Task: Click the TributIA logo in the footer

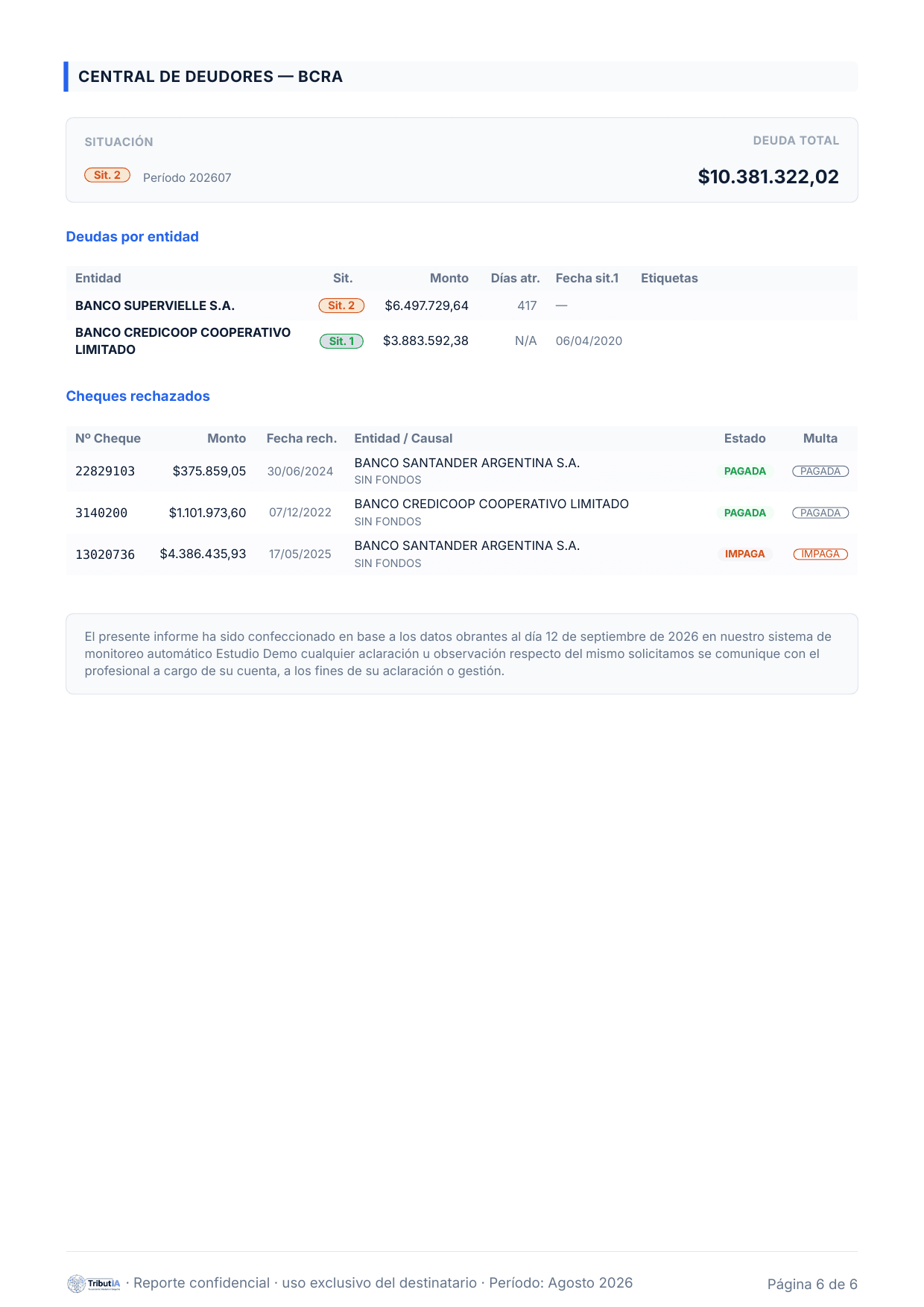Action: [94, 1283]
